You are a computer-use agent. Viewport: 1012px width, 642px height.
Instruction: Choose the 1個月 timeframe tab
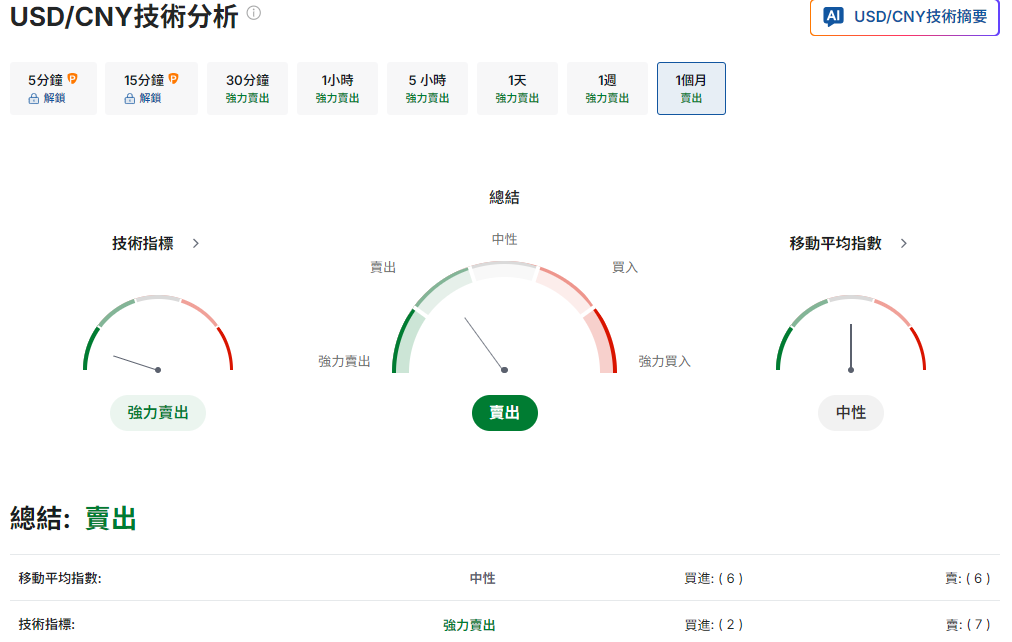[x=691, y=88]
